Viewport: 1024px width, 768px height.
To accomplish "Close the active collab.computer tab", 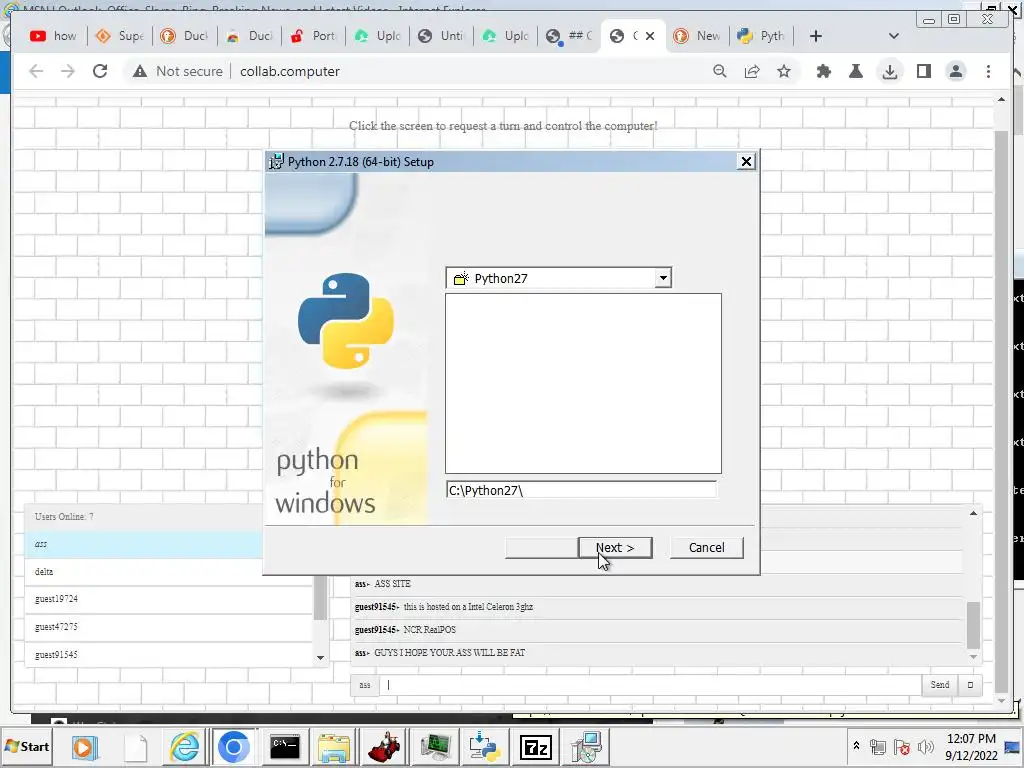I will [650, 36].
